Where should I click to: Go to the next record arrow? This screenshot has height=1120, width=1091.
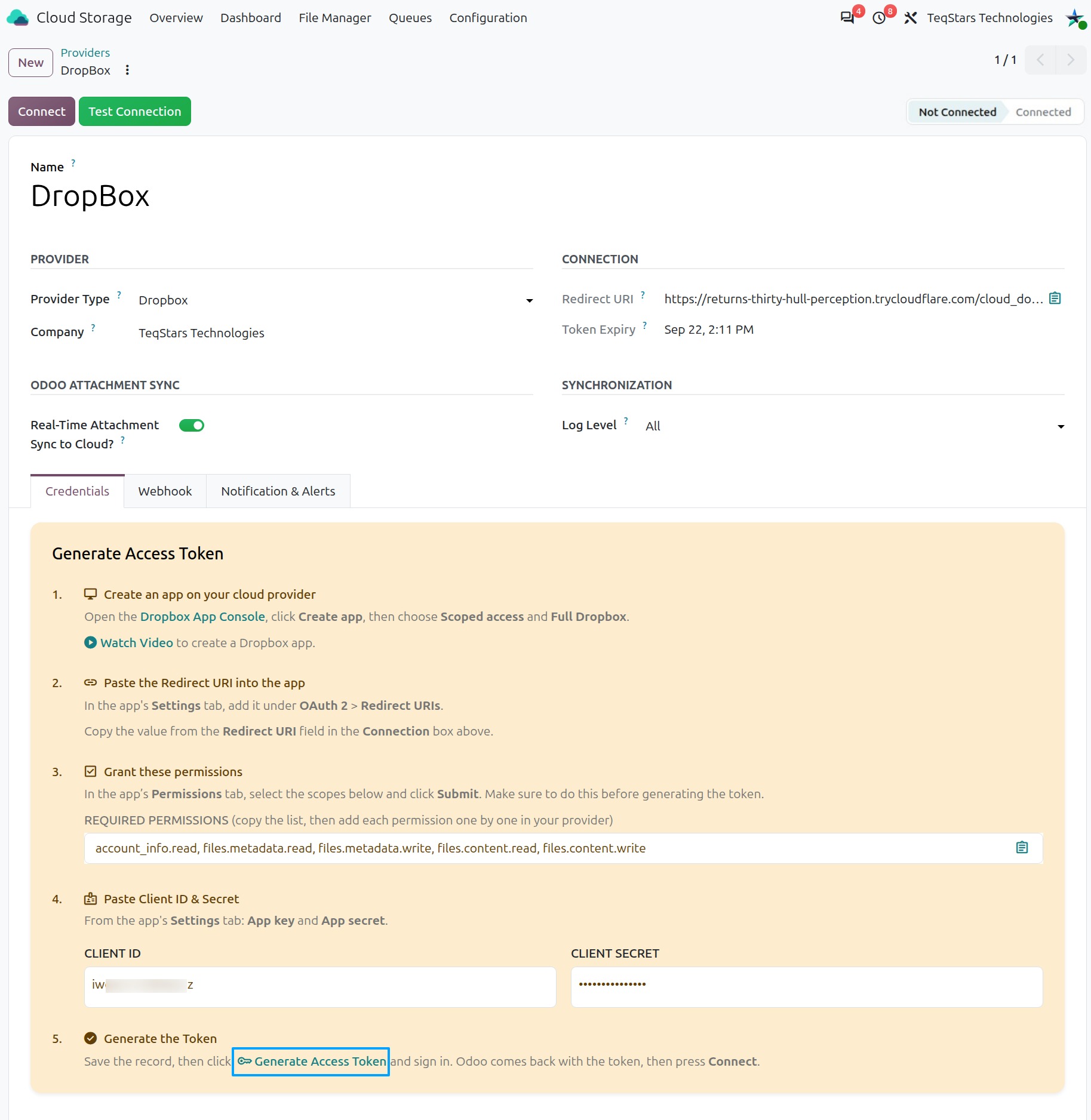[1071, 60]
